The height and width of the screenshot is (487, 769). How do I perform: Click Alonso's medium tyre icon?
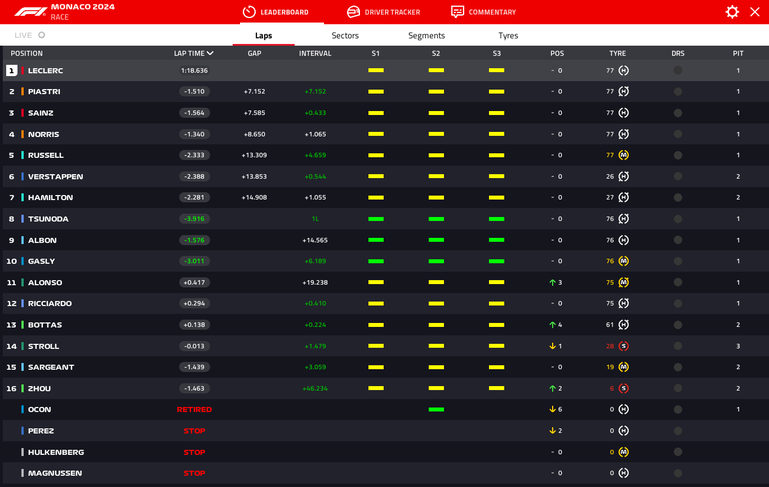(x=623, y=282)
